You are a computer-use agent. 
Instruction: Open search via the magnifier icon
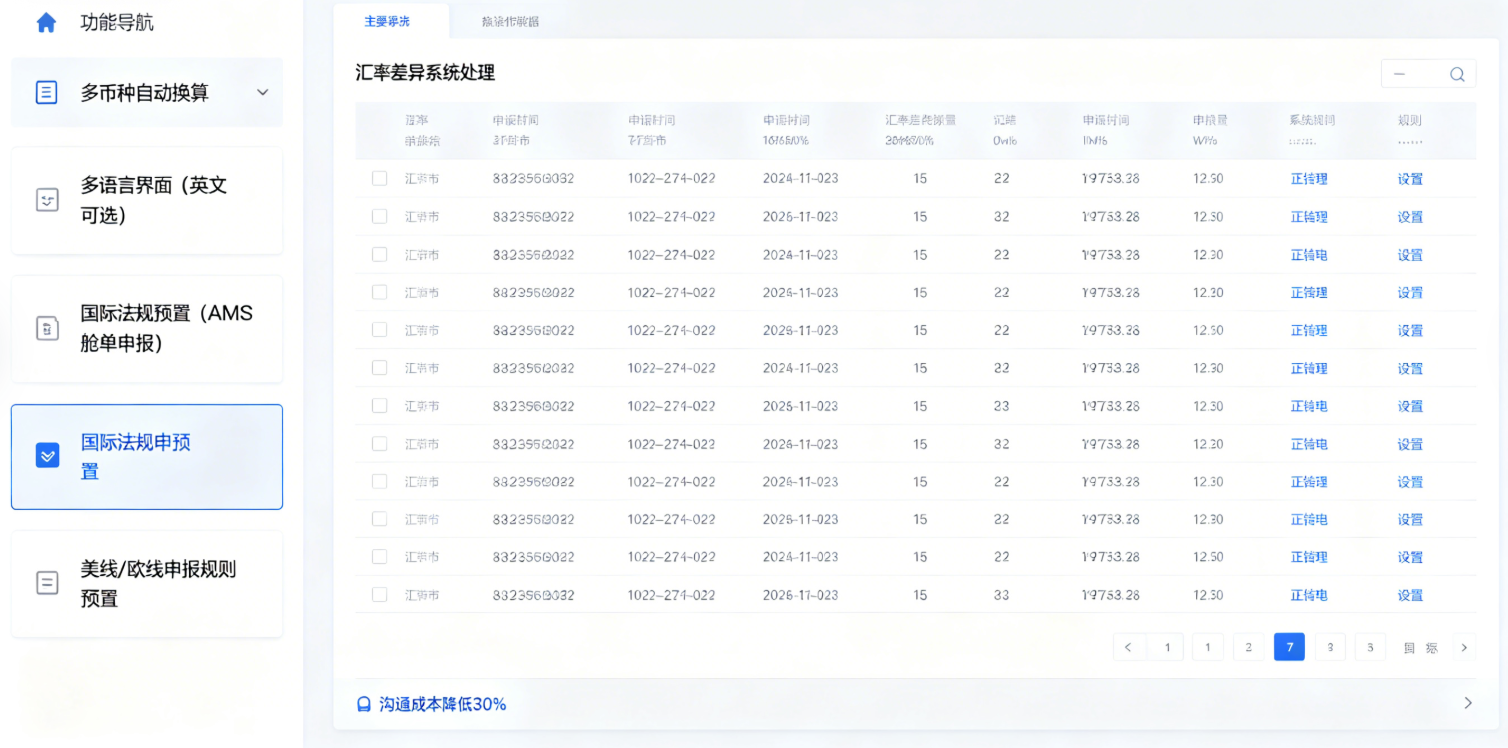point(1457,73)
